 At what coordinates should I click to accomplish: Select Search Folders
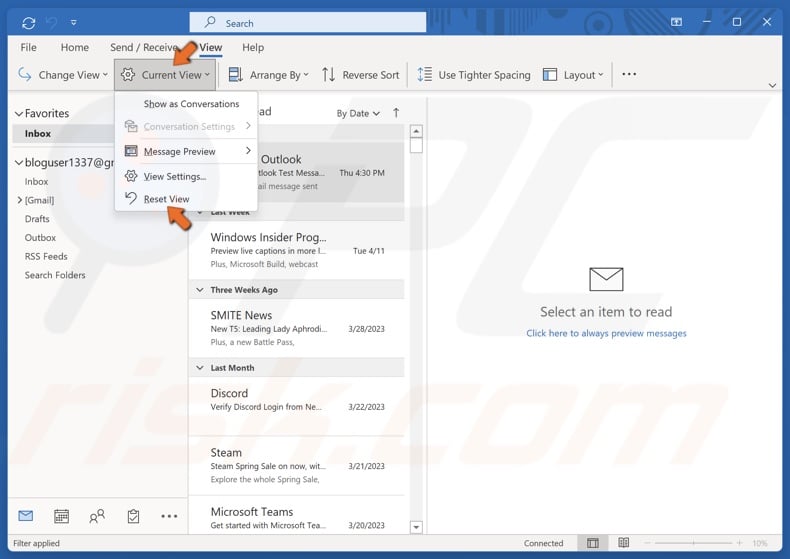tap(55, 275)
